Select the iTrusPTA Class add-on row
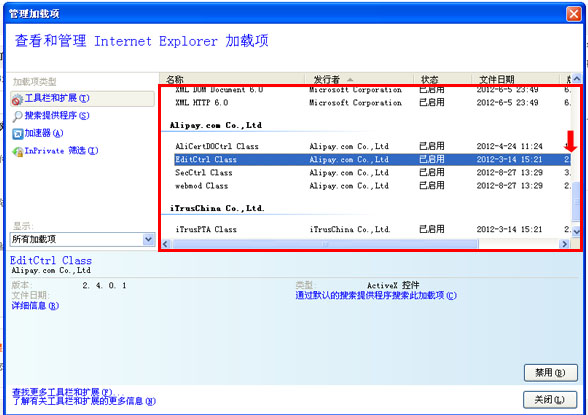The width and height of the screenshot is (588, 415). point(372,229)
